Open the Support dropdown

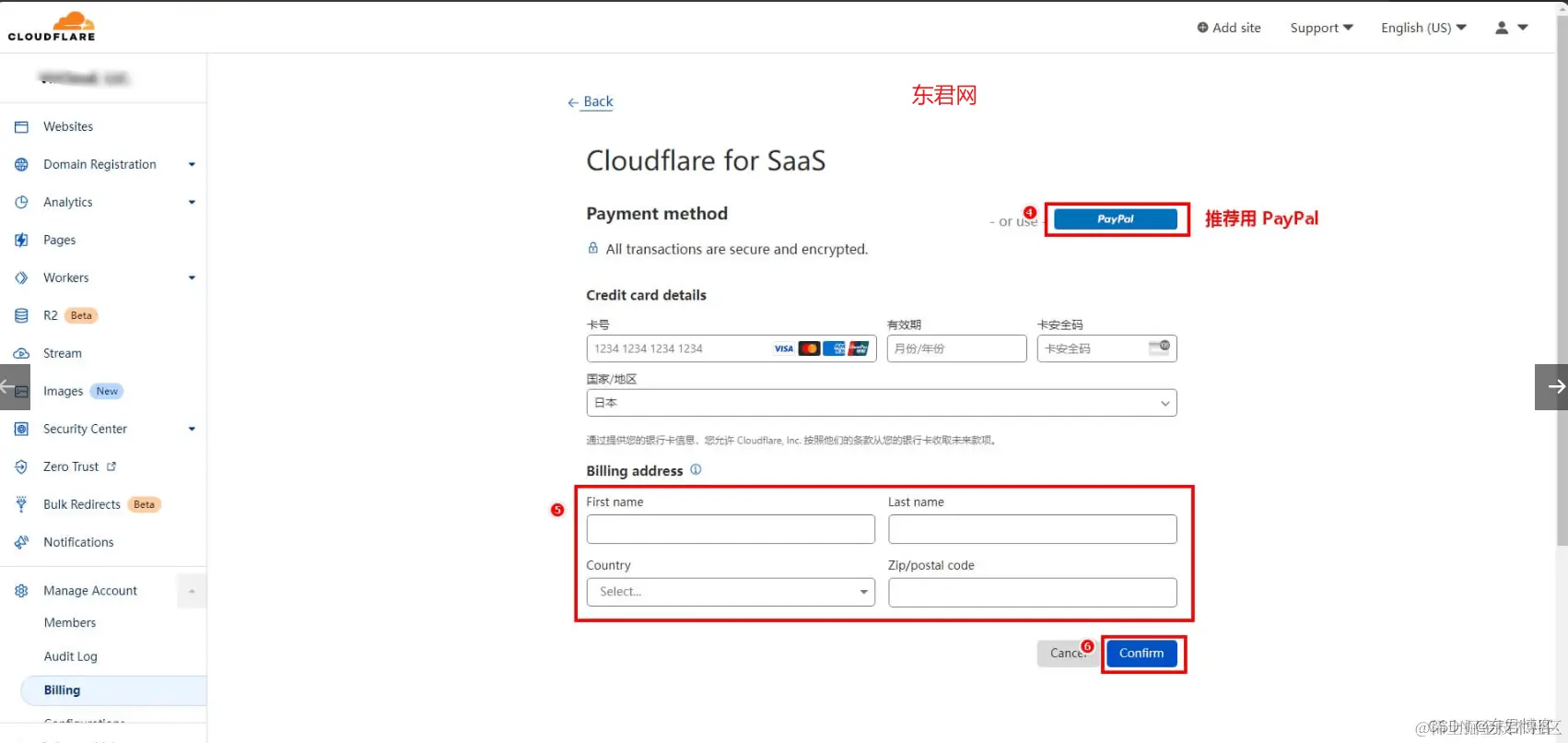pos(1321,28)
